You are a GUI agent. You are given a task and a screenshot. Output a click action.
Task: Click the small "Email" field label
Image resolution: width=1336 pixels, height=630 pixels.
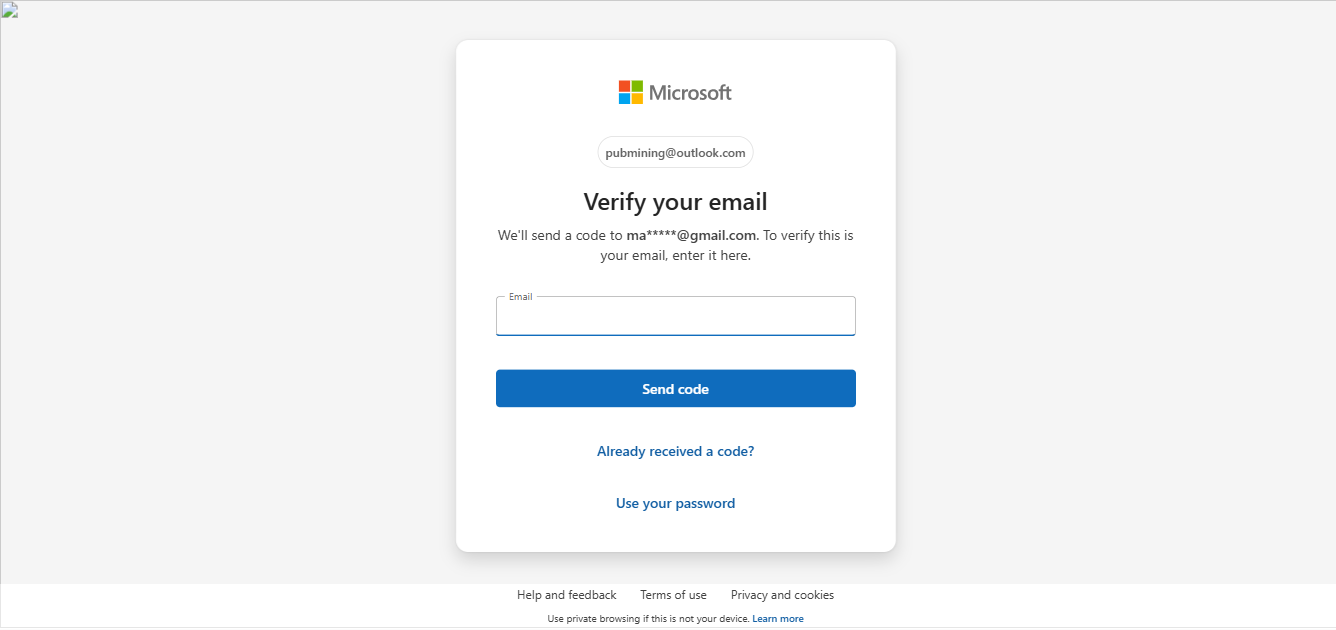tap(520, 297)
